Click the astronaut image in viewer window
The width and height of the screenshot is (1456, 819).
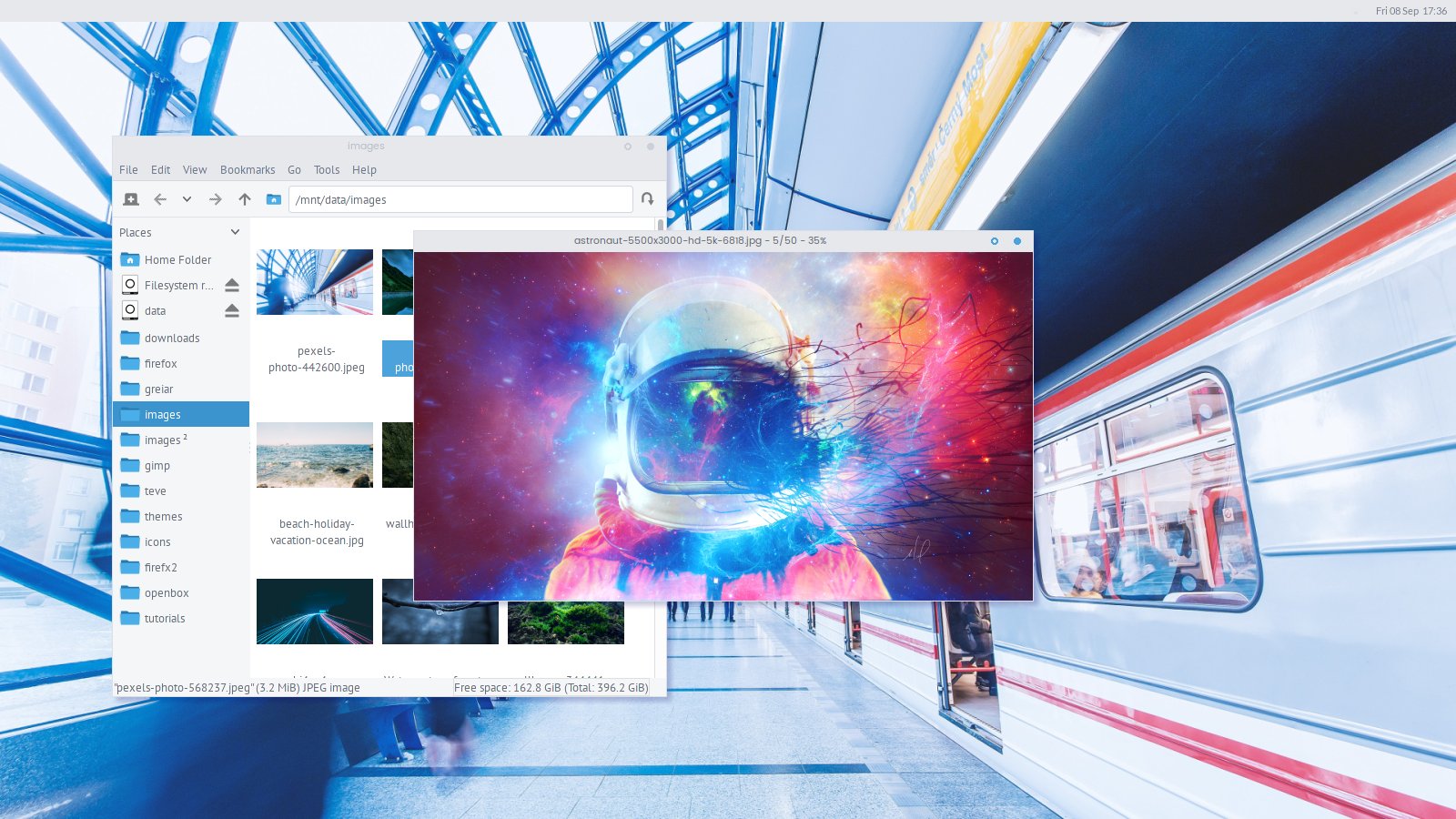723,426
